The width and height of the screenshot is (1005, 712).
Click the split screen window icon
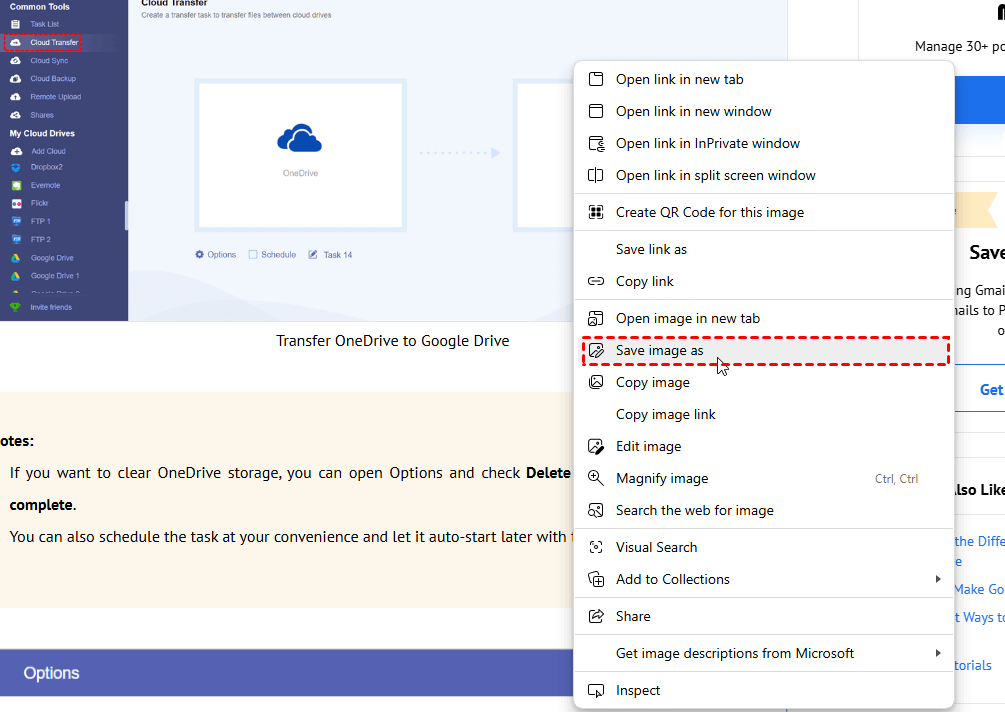pyautogui.click(x=595, y=175)
